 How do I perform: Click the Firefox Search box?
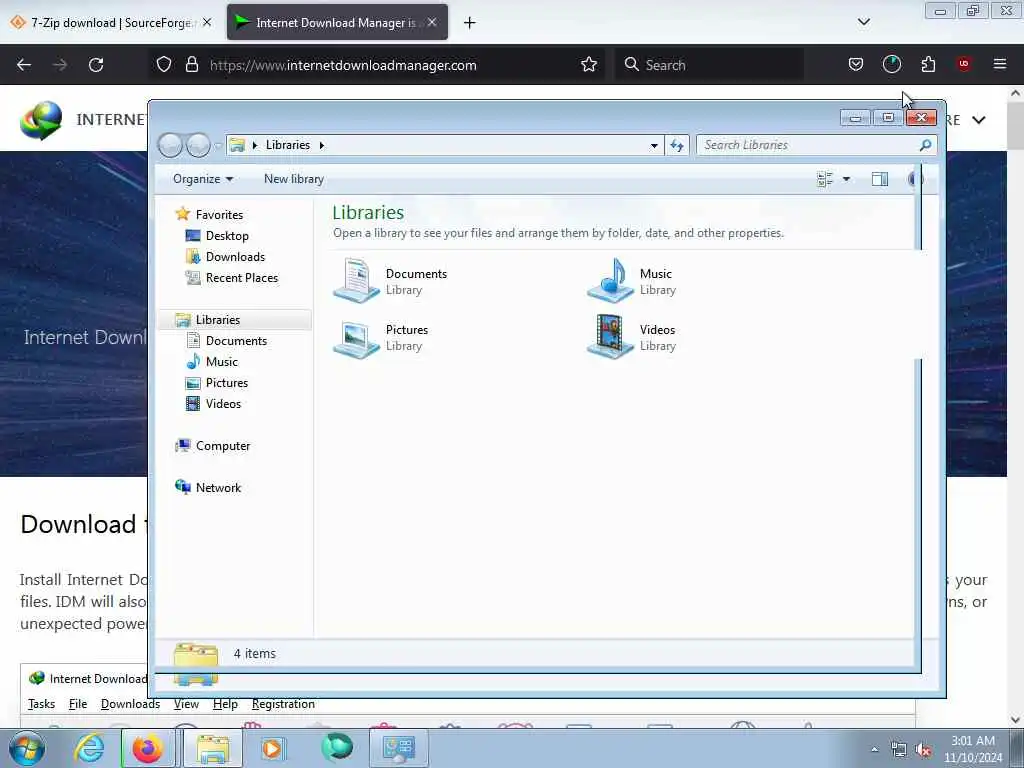pos(709,65)
